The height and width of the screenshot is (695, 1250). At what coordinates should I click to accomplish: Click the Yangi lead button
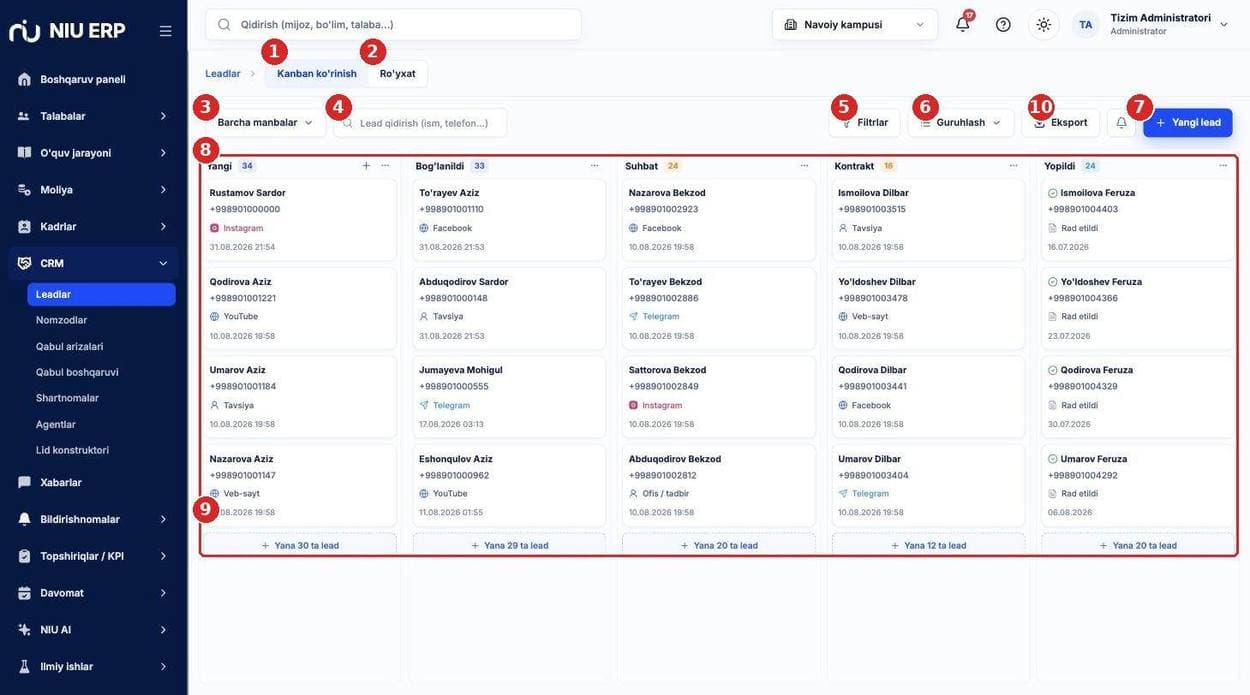[x=1188, y=122]
